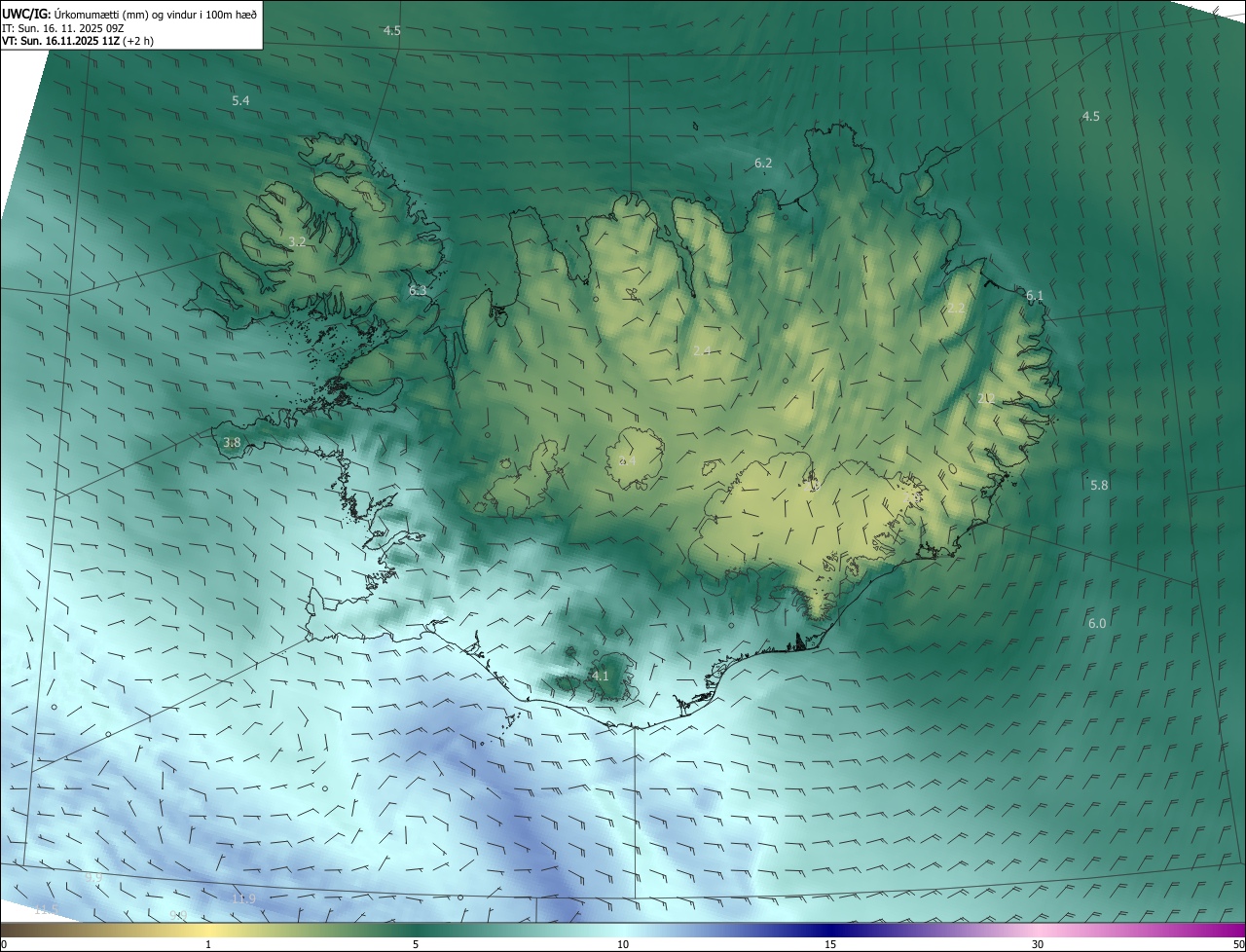Click the 3.8 label on the western peninsula
Screen dimensions: 1246x952
[x=232, y=443]
